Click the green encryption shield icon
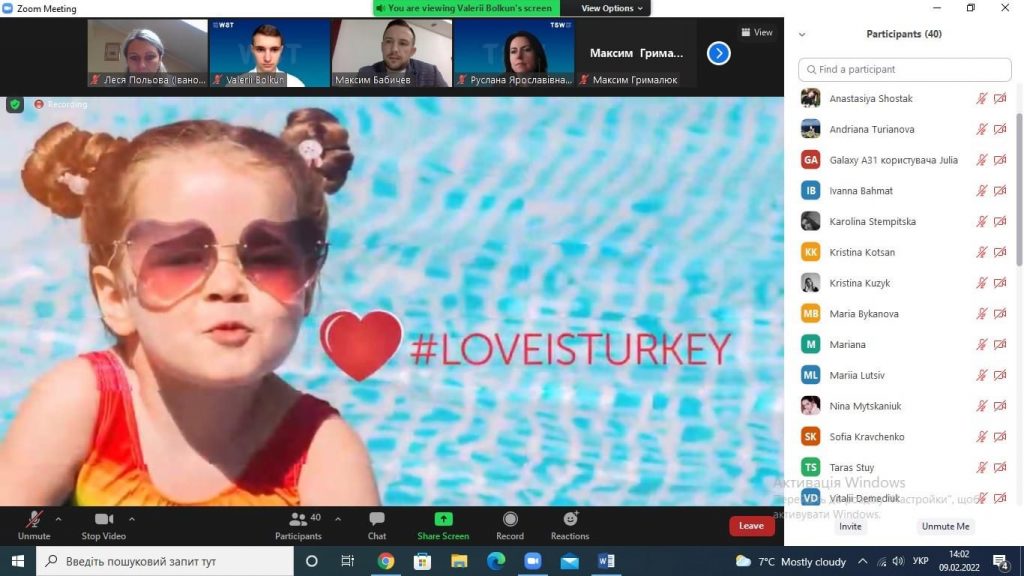1024x576 pixels. [15, 104]
